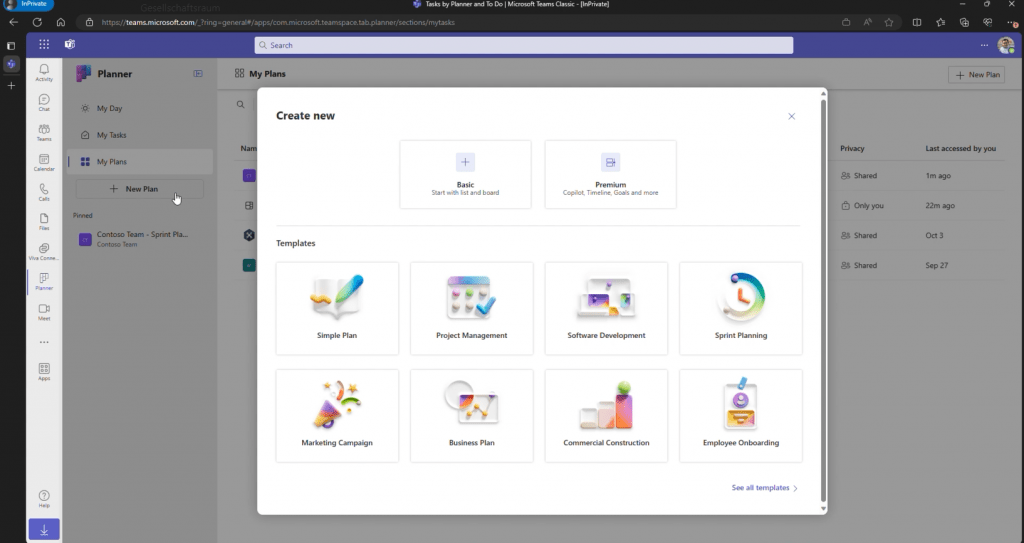Choose the Business Plan template
Viewport: 1024px width, 543px height.
472,416
